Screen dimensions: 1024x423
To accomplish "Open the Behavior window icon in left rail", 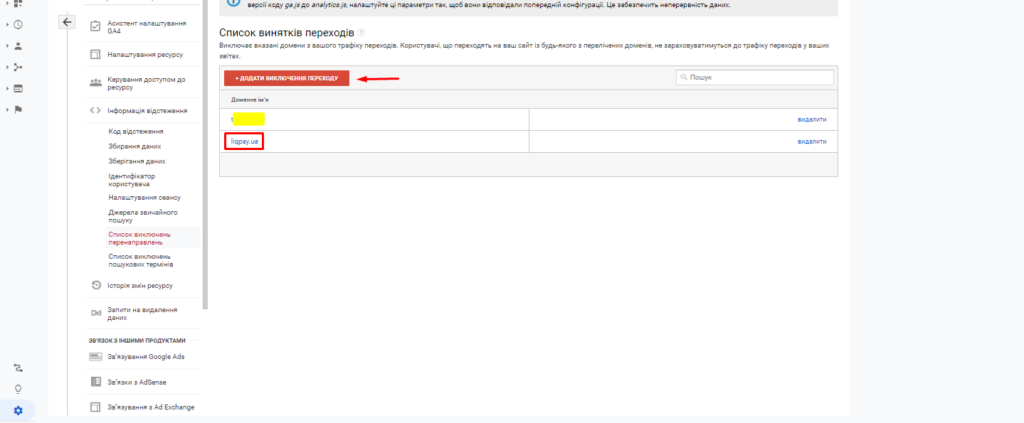I will pyautogui.click(x=18, y=88).
